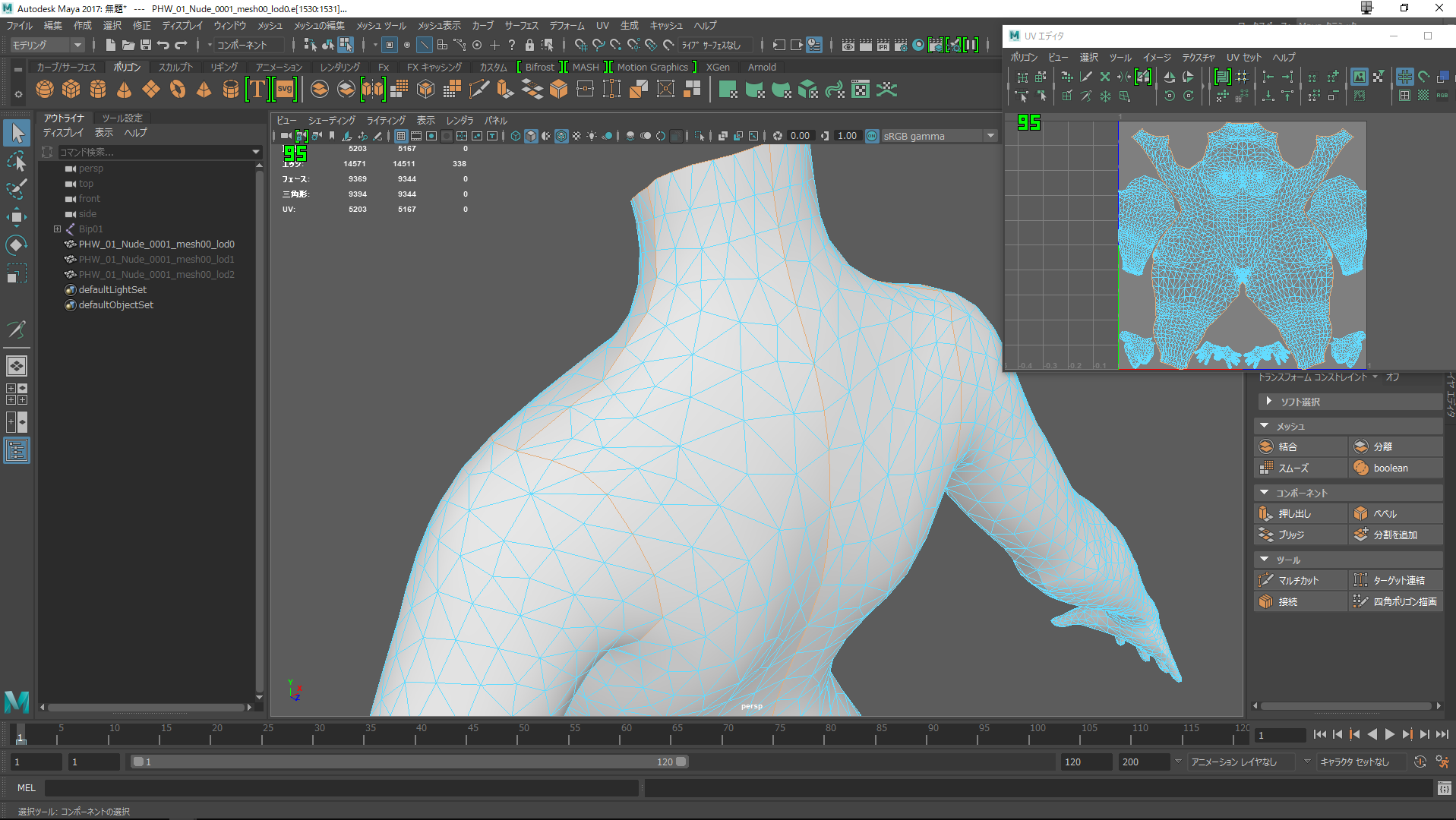The height and width of the screenshot is (820, 1456).
Task: Select the Move tool in toolbox
Action: pyautogui.click(x=16, y=217)
